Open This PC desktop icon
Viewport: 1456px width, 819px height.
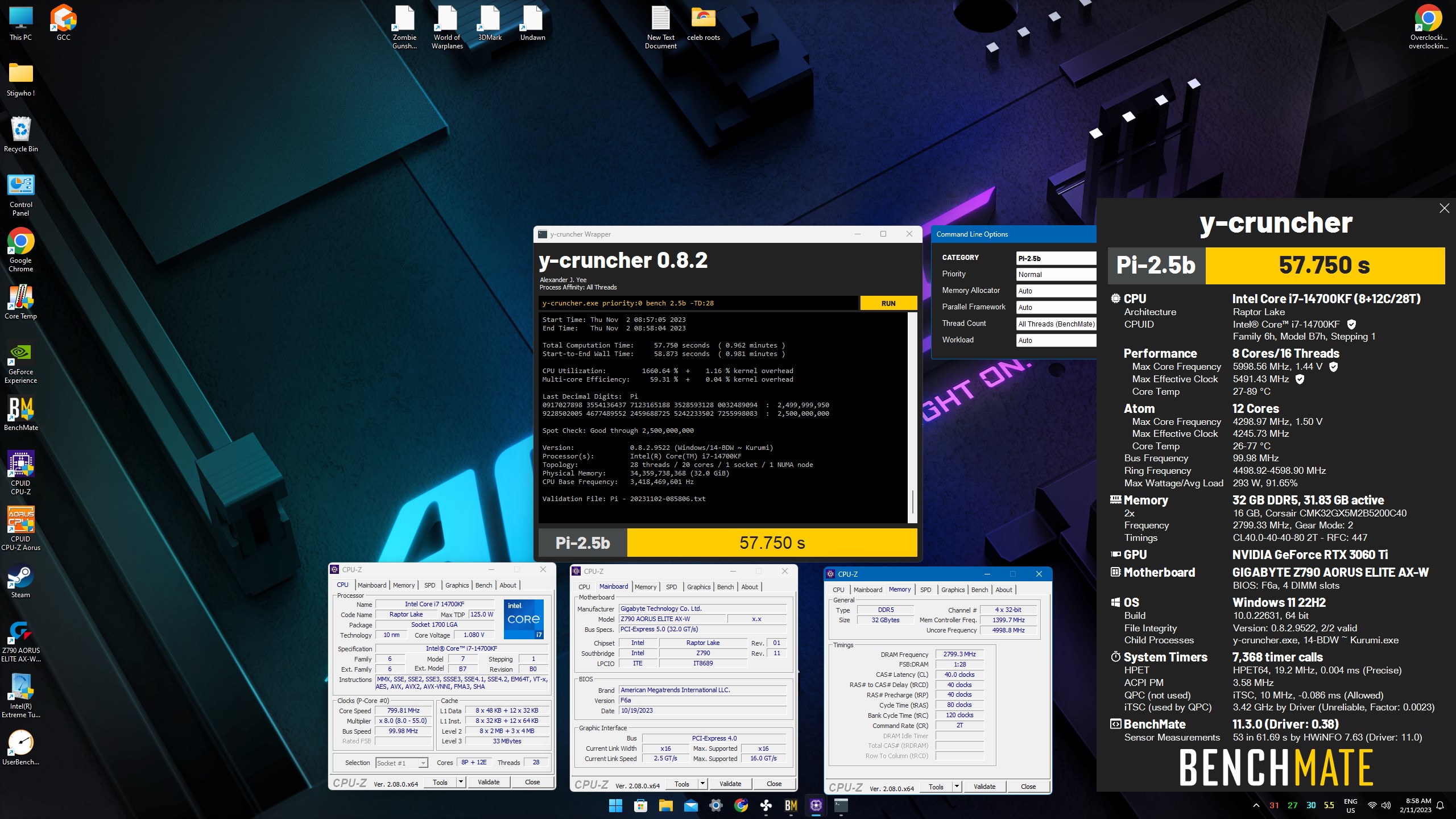tap(20, 23)
